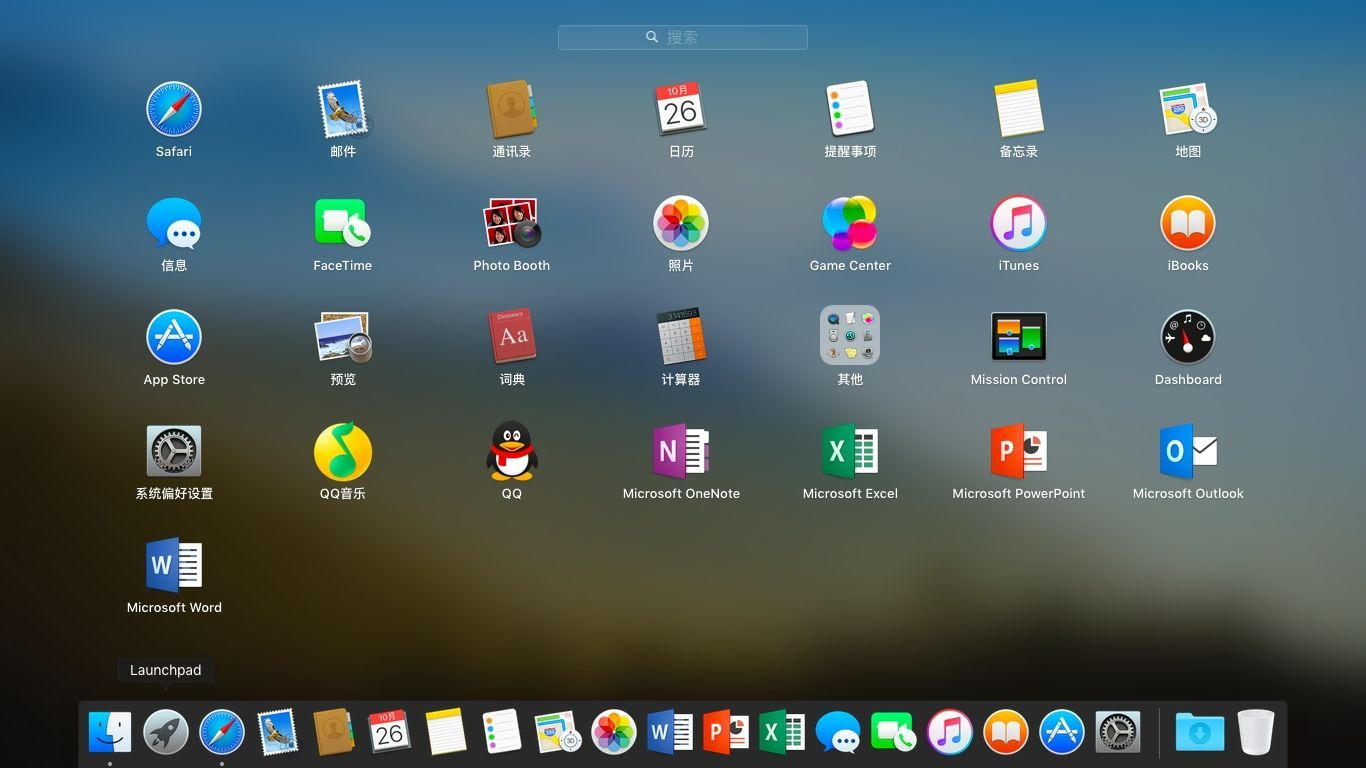Screen dimensions: 1366x768
Task: Launch the 照片 photos app in Launchpad
Action: tap(681, 223)
